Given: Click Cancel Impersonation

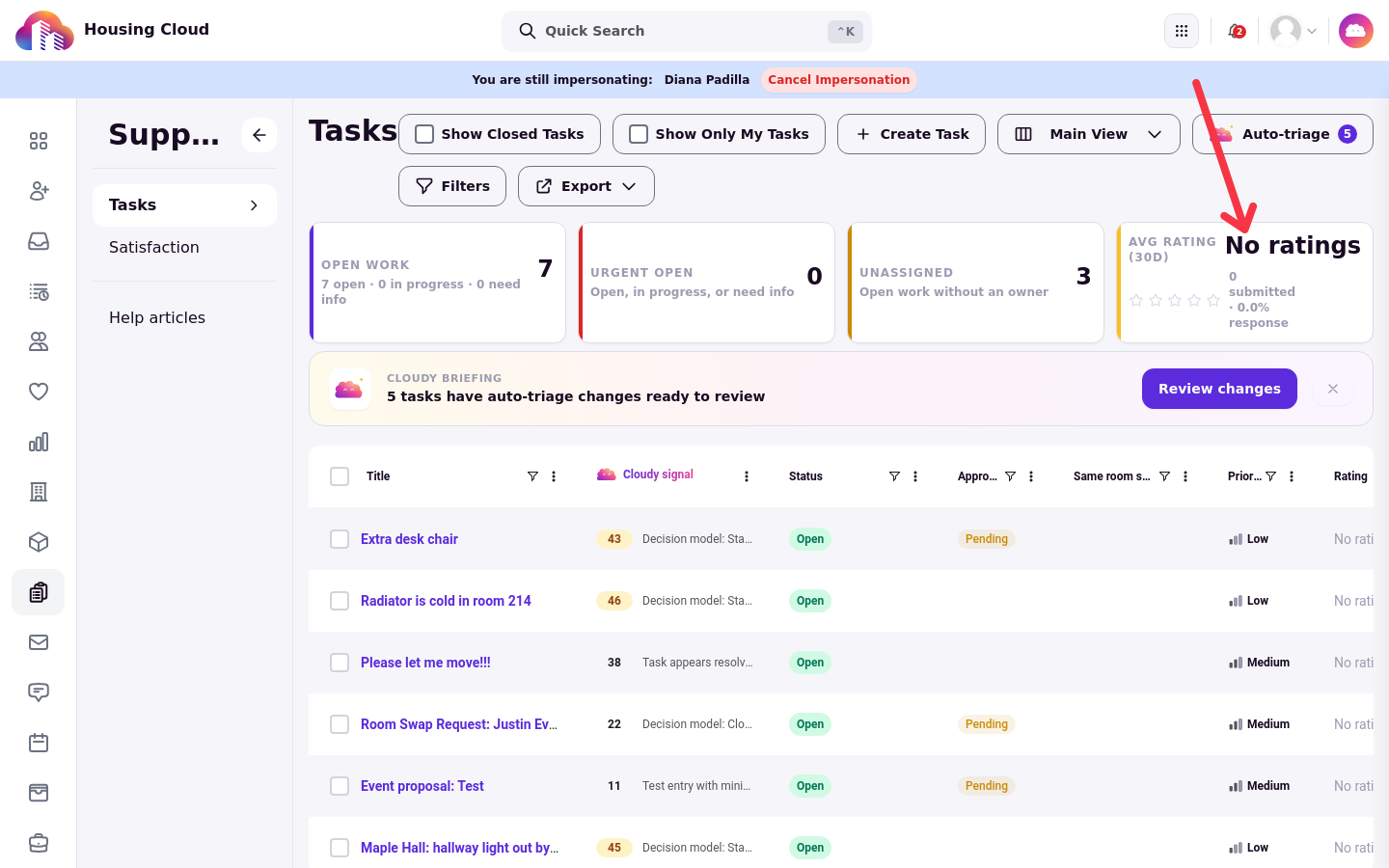Looking at the screenshot, I should pos(839,80).
